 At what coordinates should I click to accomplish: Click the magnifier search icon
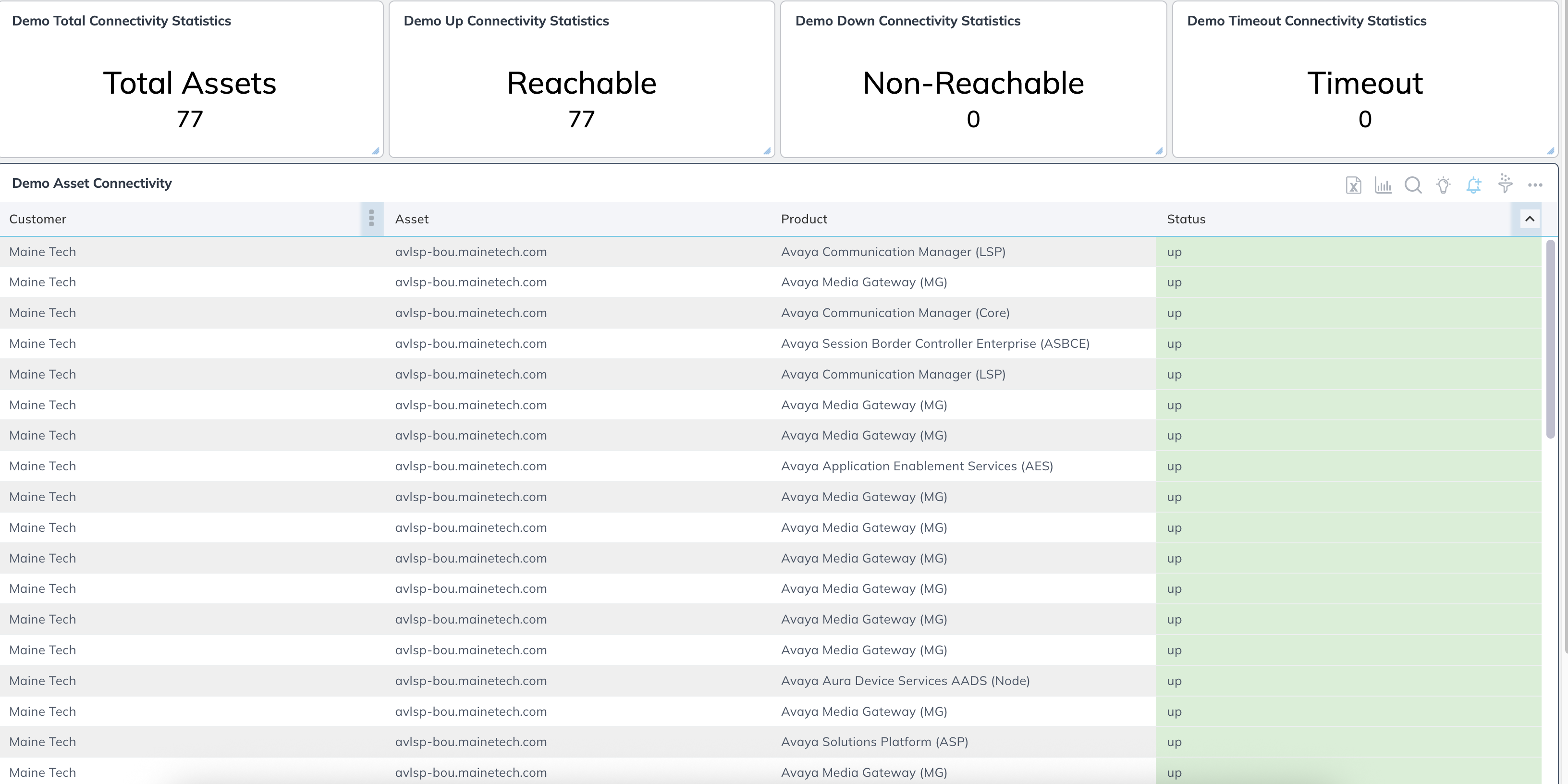[1413, 185]
